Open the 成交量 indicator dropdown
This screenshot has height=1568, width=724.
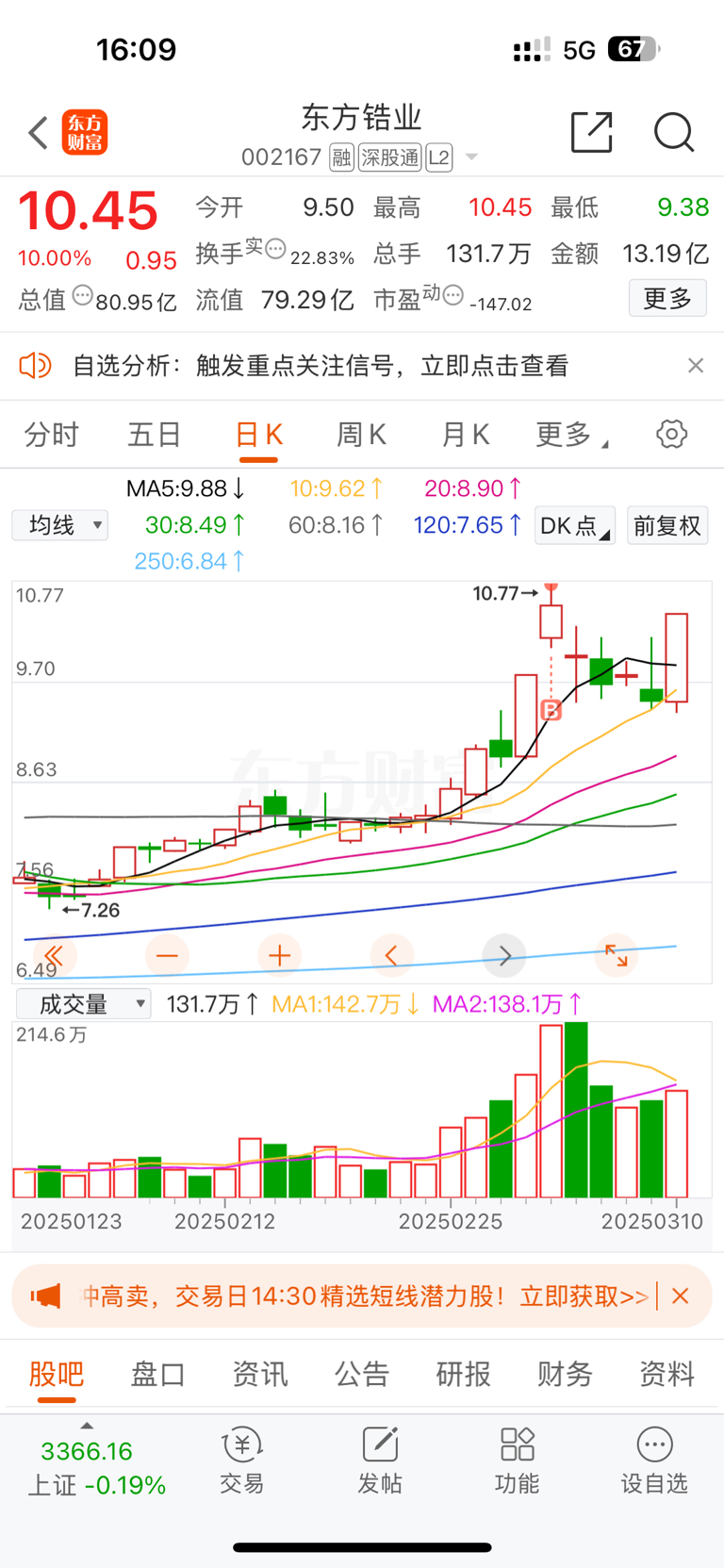(x=83, y=1004)
